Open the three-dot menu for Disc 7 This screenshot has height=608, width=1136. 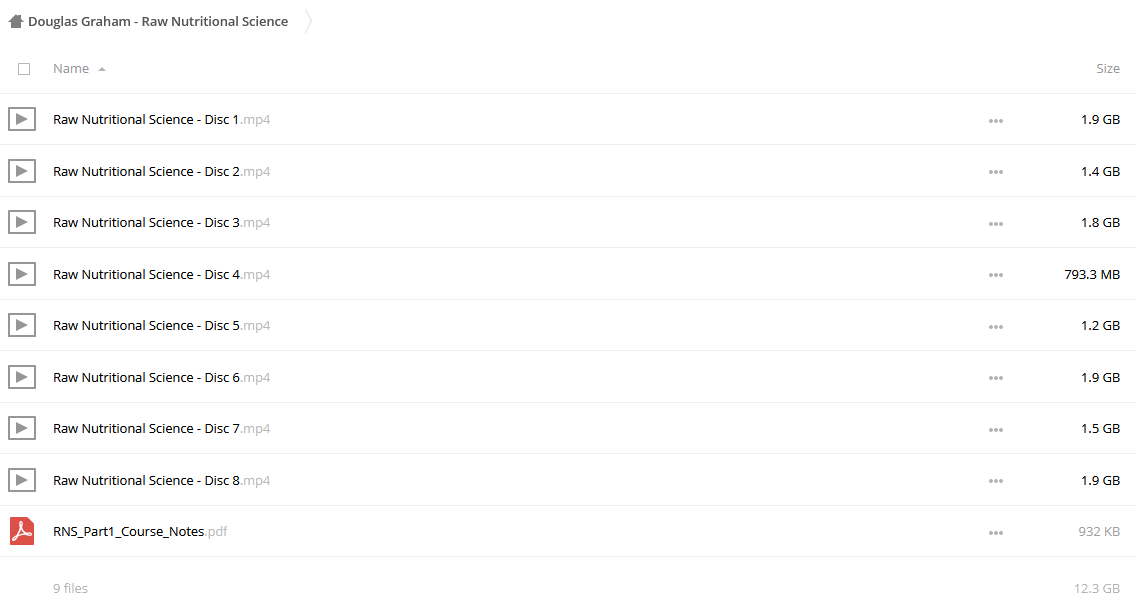point(995,430)
